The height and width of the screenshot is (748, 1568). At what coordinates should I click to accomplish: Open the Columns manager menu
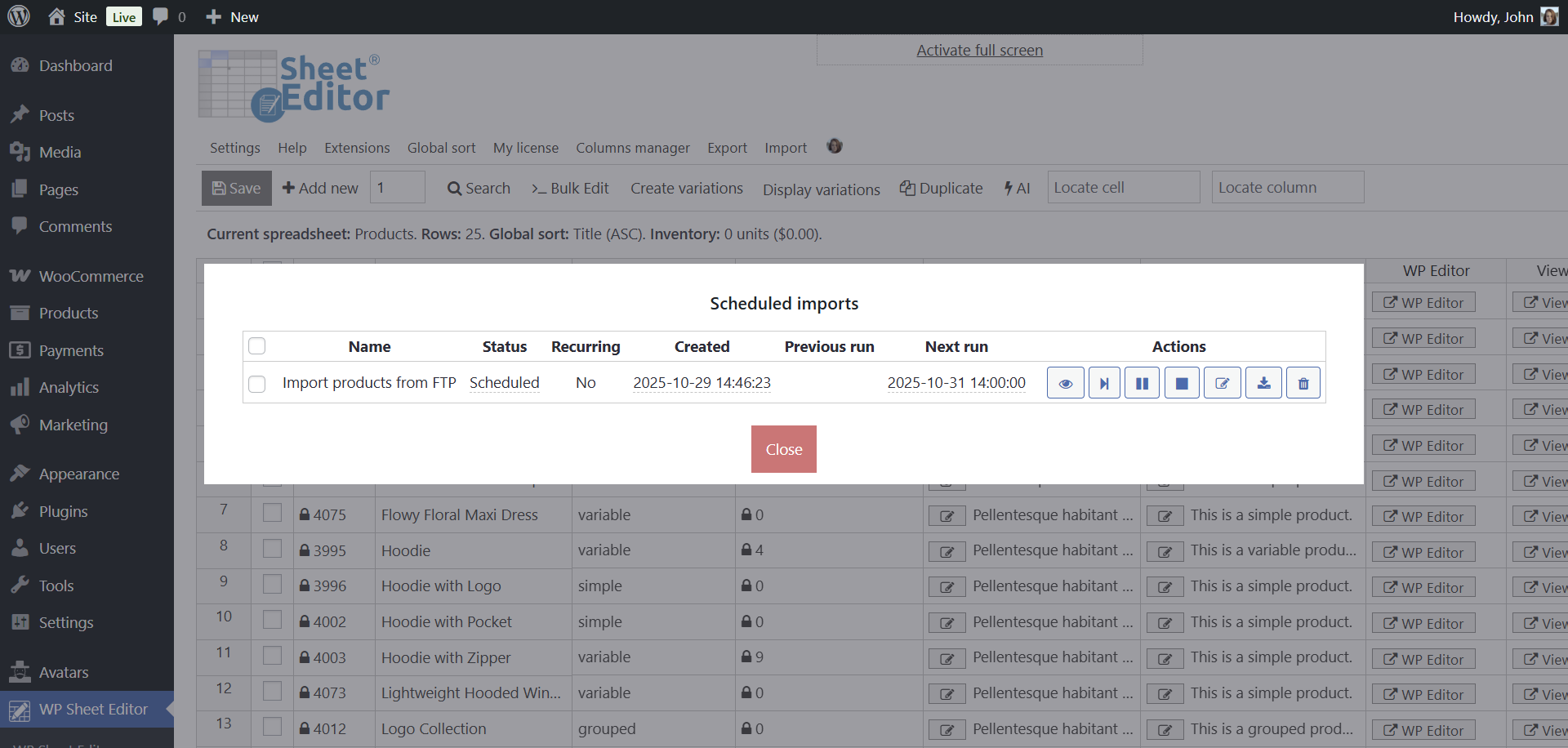632,148
